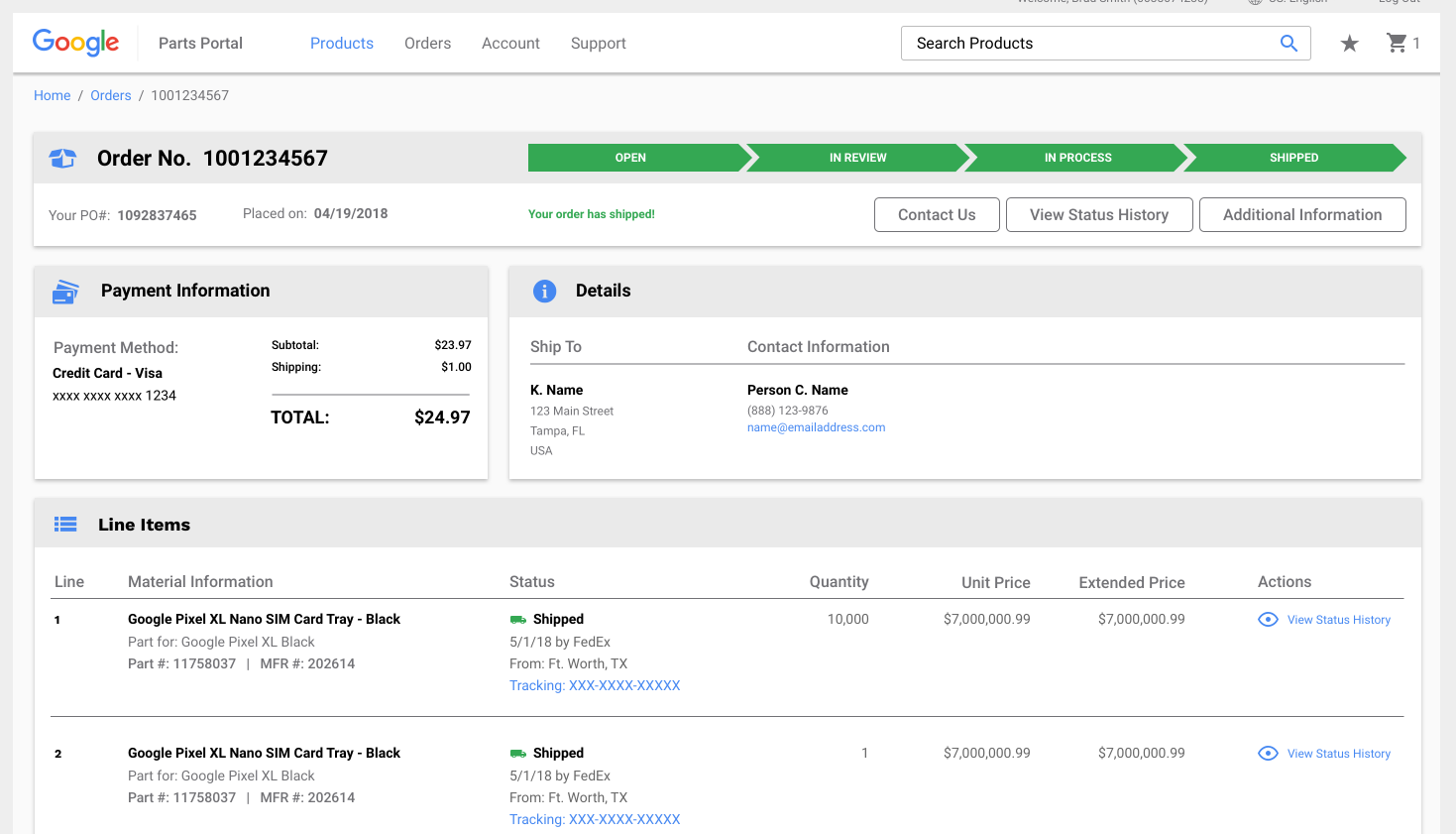The width and height of the screenshot is (1456, 834).
Task: Click the Status column header
Action: 532,582
